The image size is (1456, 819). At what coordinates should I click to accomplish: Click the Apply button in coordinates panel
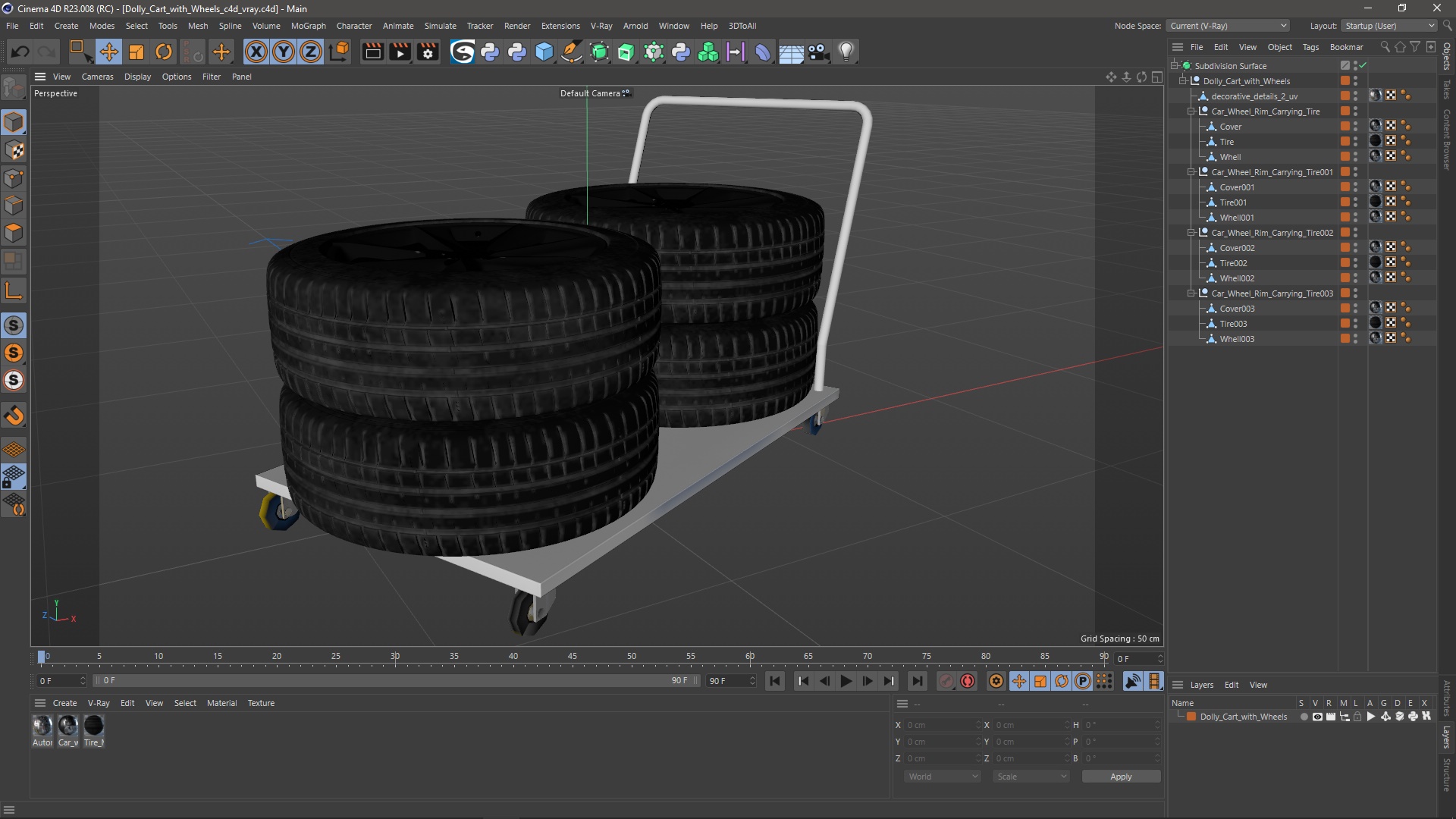[1121, 776]
